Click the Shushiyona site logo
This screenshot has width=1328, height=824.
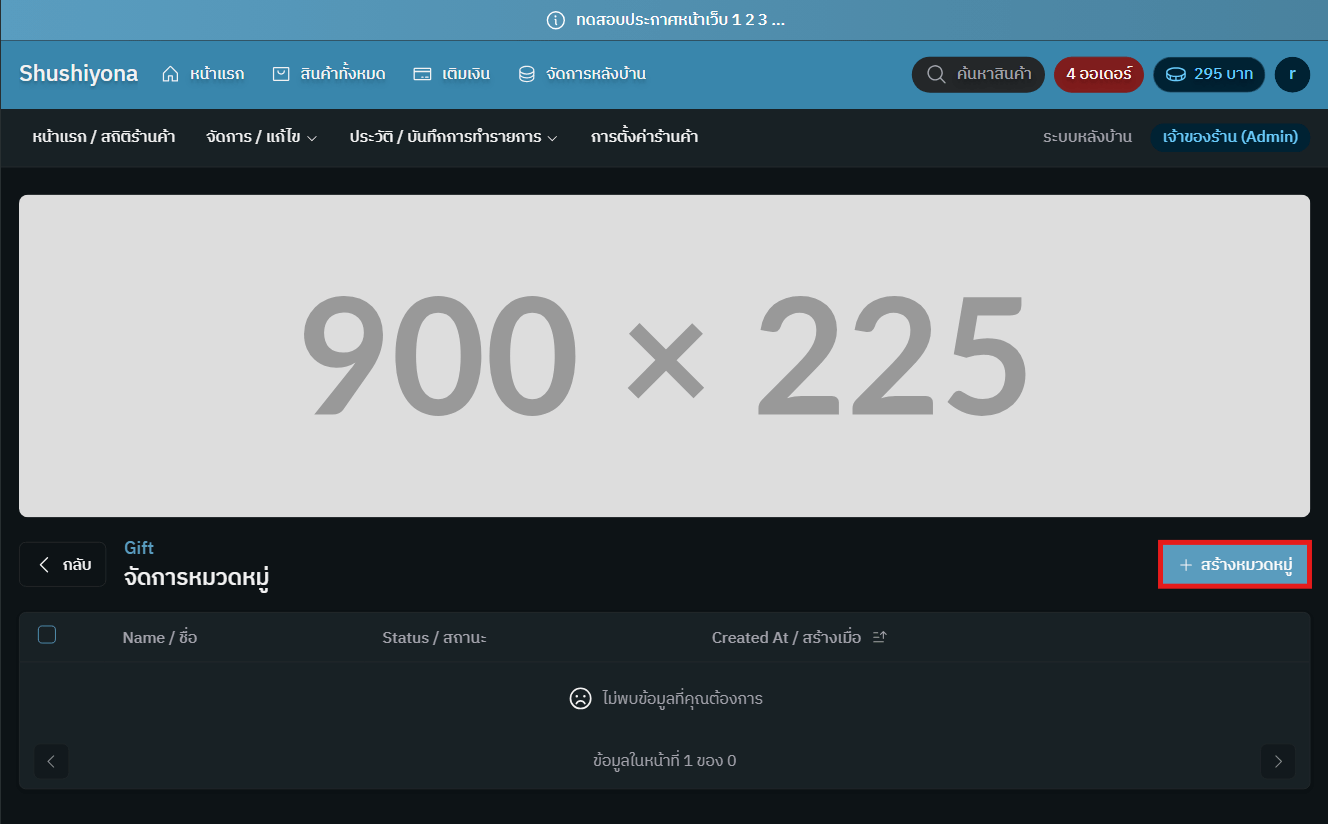point(78,74)
